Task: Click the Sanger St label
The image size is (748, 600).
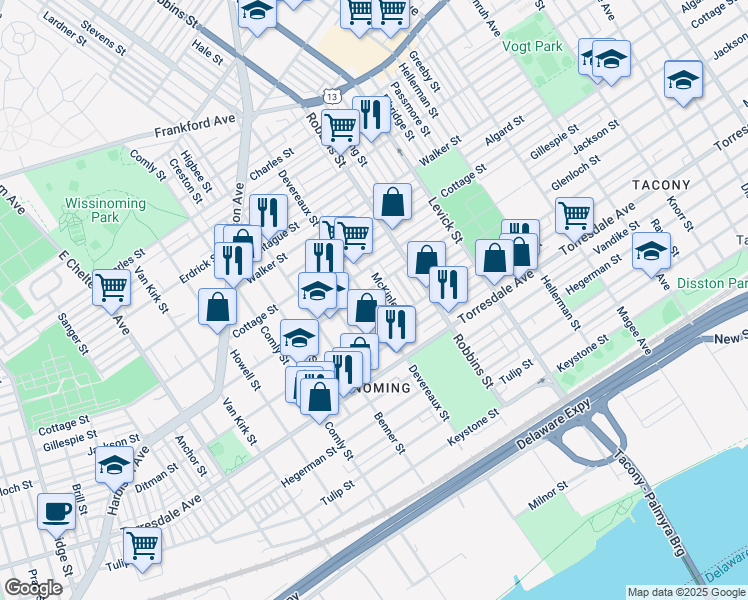Action: [x=73, y=334]
